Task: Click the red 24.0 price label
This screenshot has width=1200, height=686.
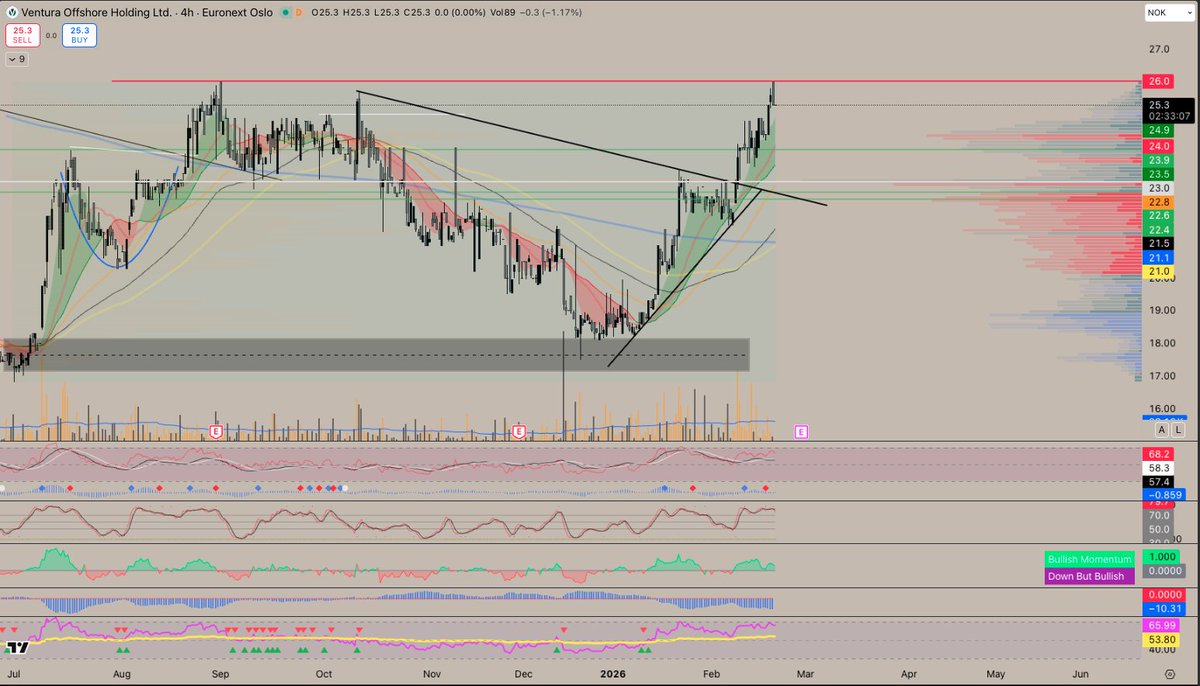Action: 1159,146
